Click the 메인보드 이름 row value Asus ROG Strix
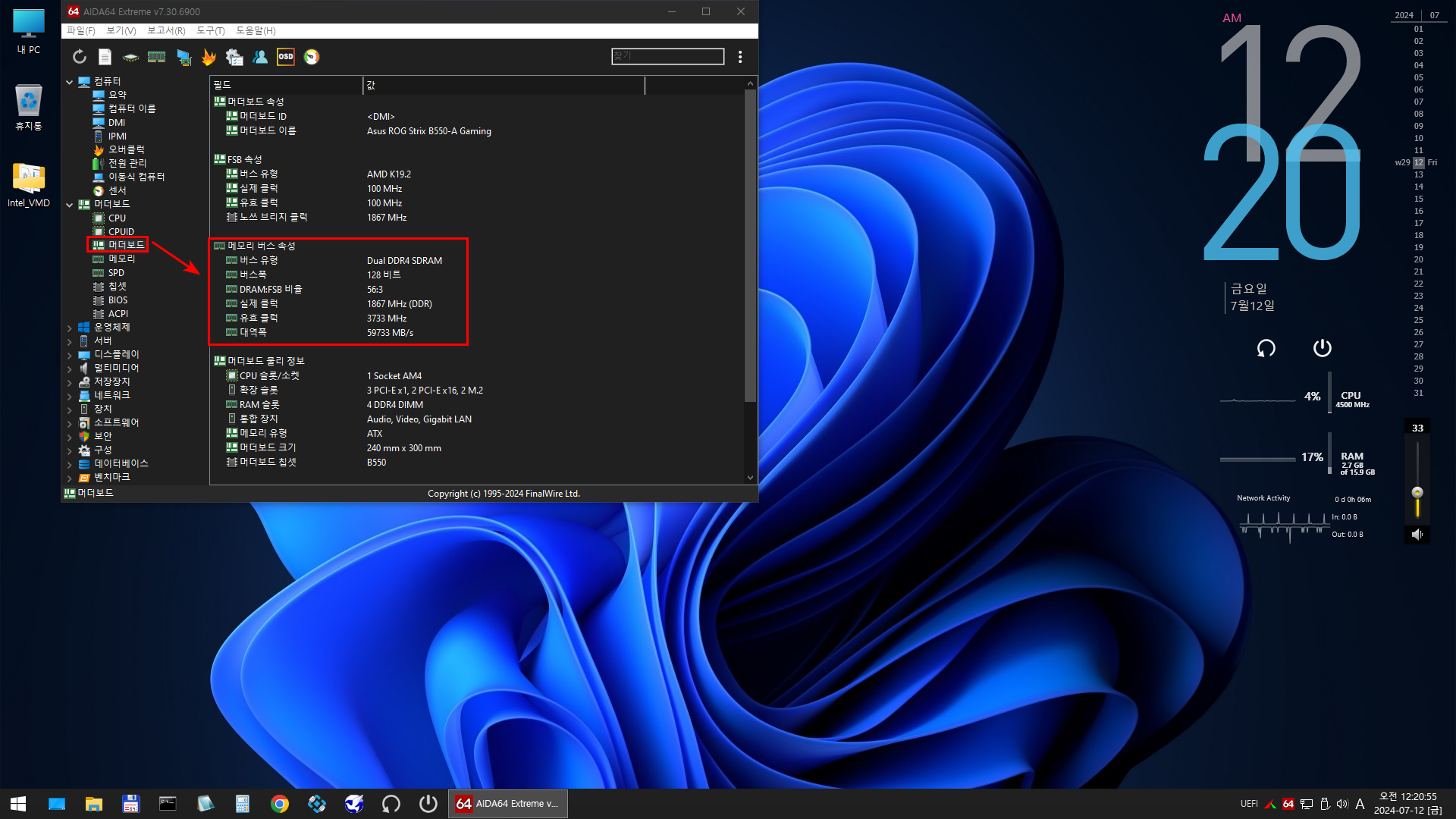Screen dimensions: 1456x819 429,131
